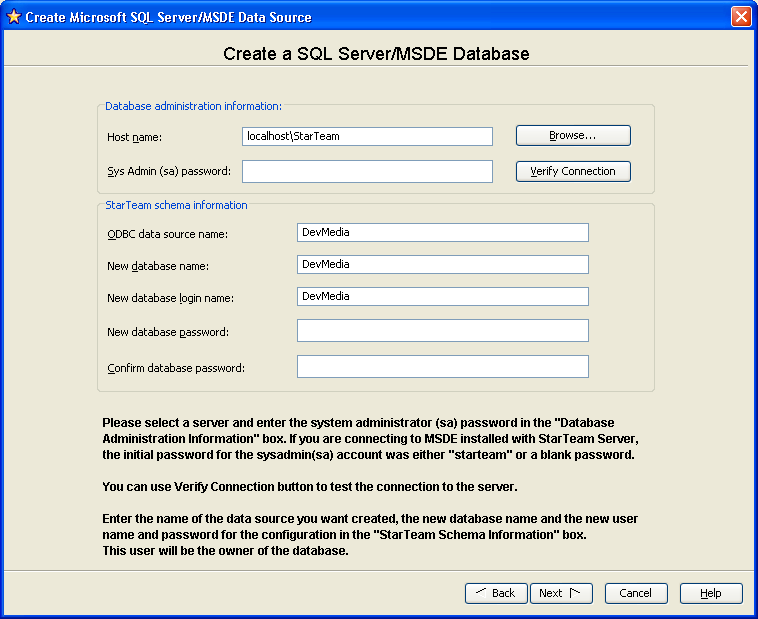Image resolution: width=758 pixels, height=619 pixels.
Task: Focus the ODBC data source name field
Action: [443, 233]
